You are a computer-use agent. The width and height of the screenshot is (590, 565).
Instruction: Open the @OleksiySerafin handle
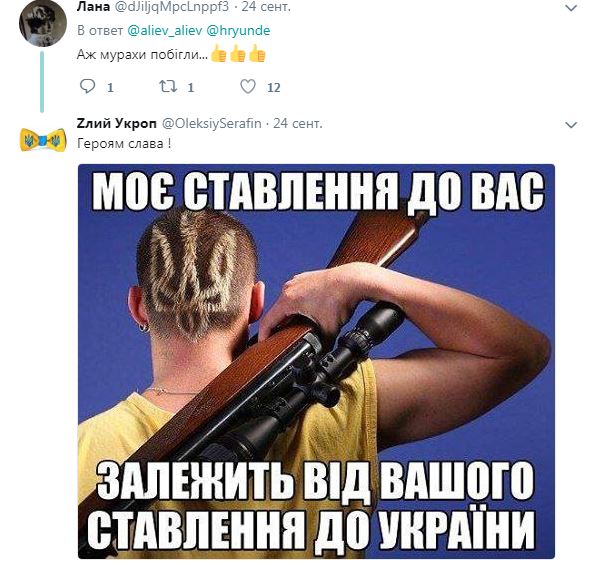pyautogui.click(x=211, y=123)
